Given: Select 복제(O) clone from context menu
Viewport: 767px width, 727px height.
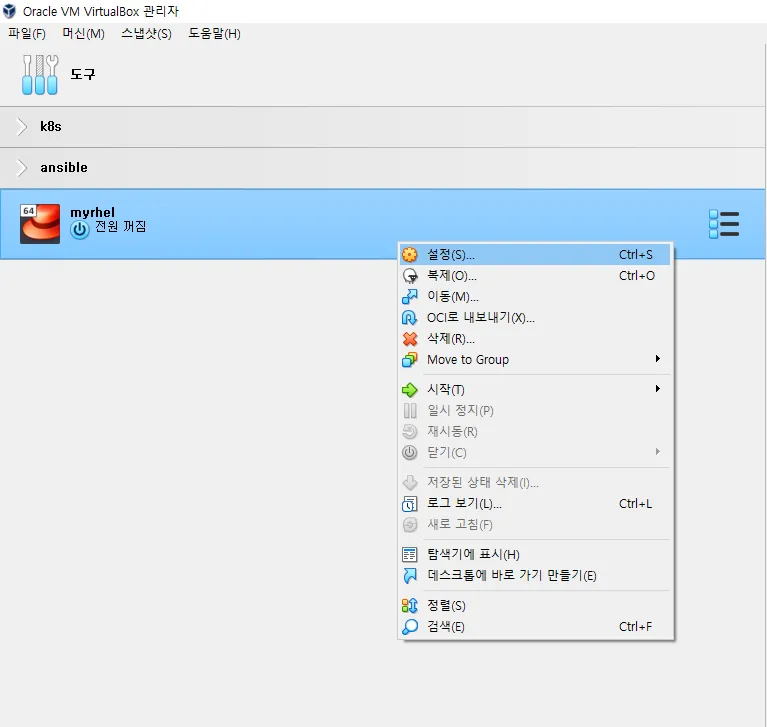Looking at the screenshot, I should pyautogui.click(x=535, y=275).
